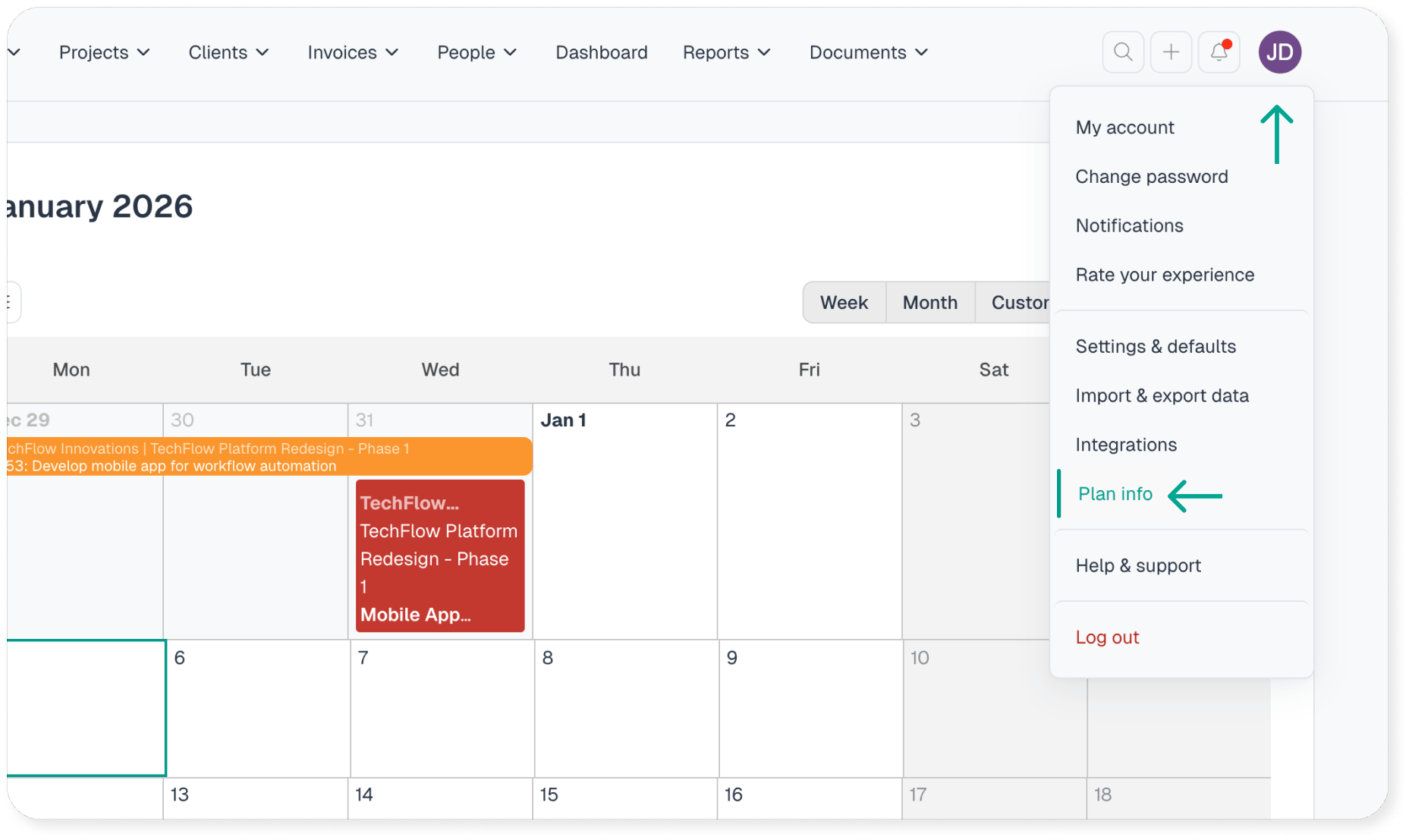Click the JD user avatar
This screenshot has width=1409, height=840.
1279,52
